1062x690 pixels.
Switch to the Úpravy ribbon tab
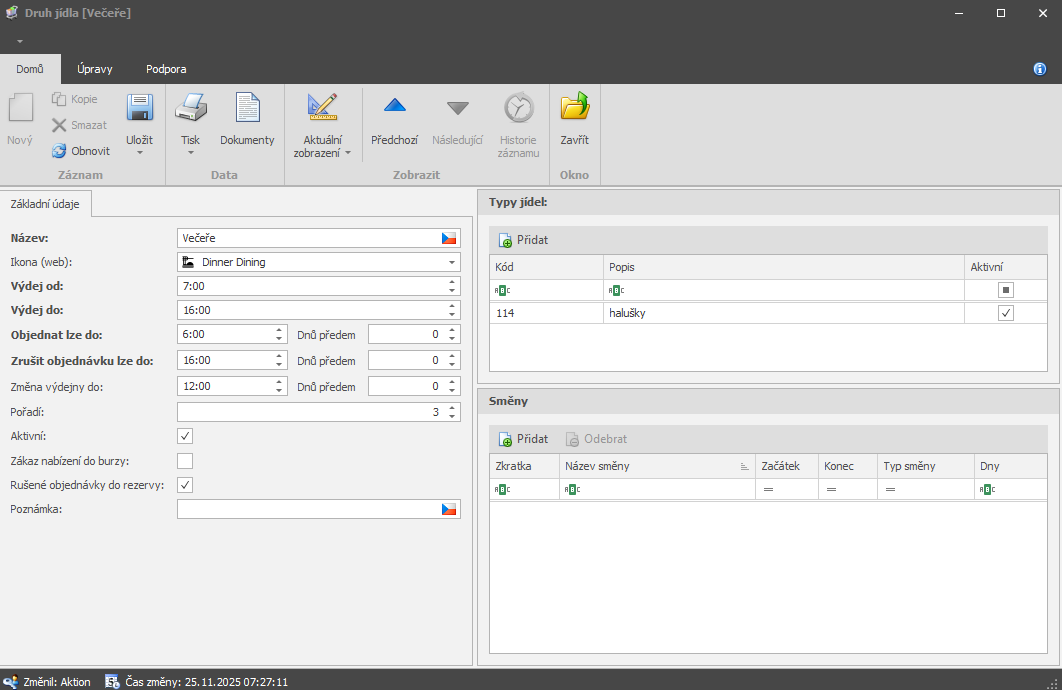click(x=94, y=69)
